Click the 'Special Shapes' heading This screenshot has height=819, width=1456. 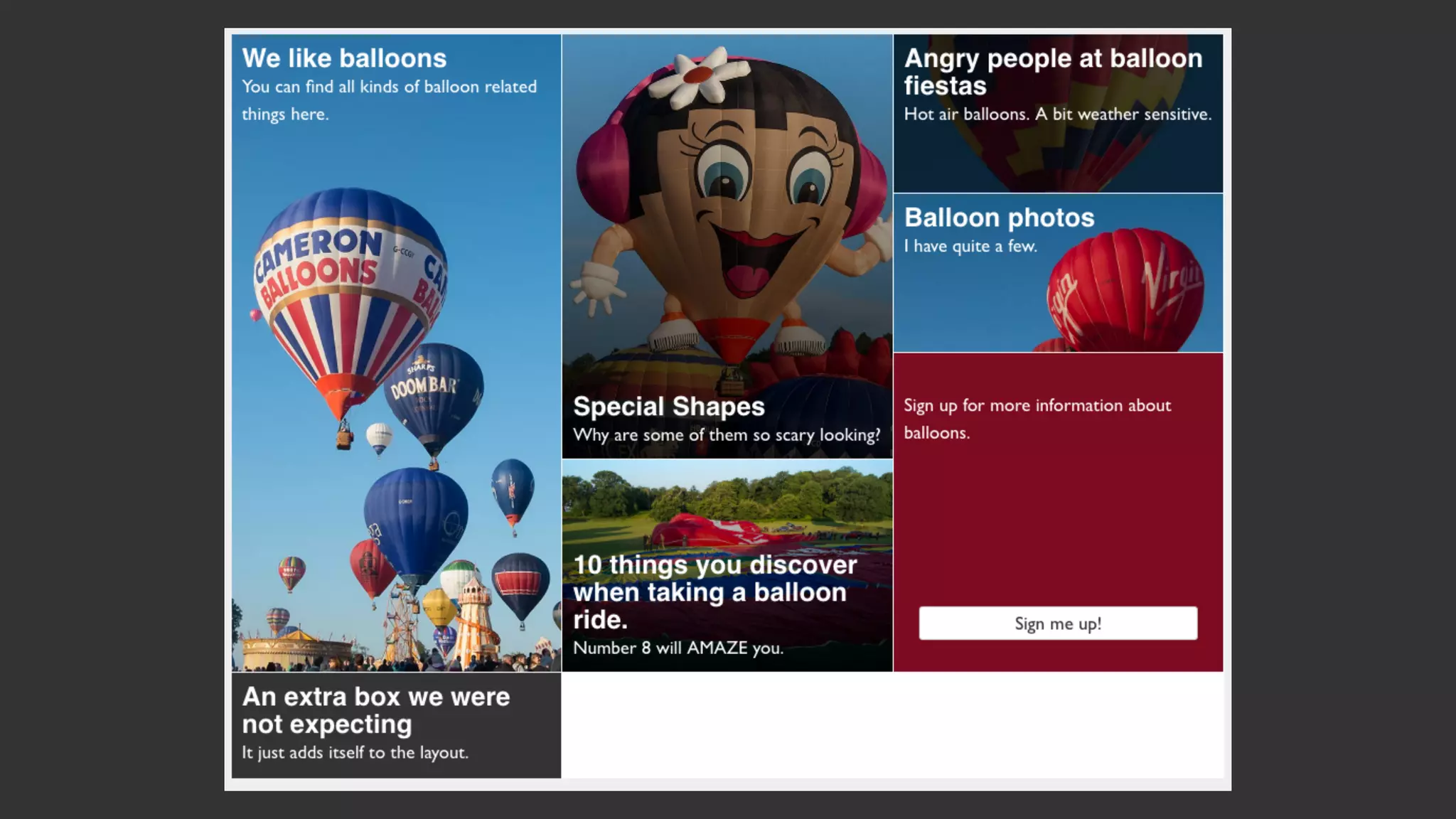pyautogui.click(x=668, y=407)
